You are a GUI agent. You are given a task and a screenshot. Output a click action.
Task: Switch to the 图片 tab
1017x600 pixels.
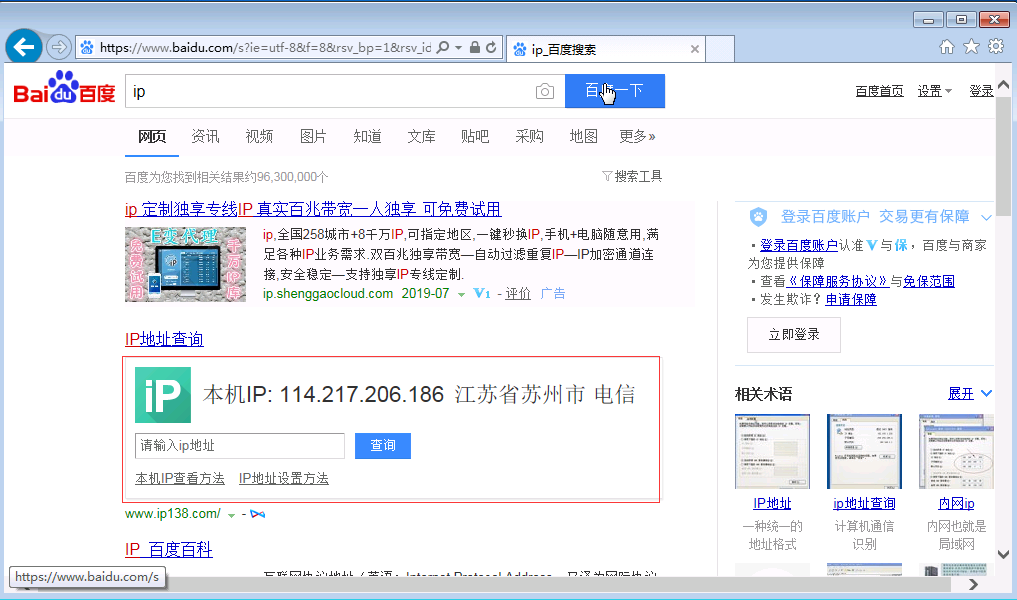313,136
